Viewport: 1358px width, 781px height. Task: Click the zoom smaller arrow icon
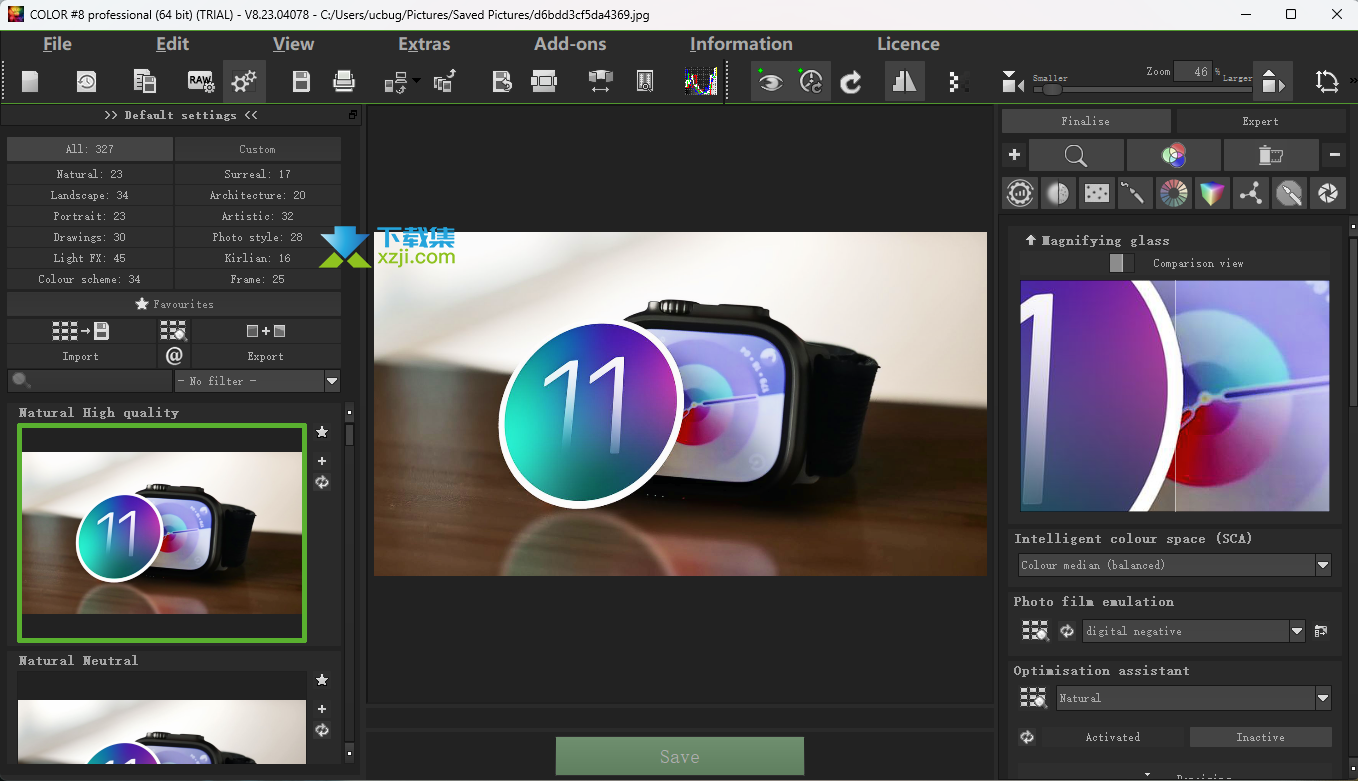coord(1012,82)
